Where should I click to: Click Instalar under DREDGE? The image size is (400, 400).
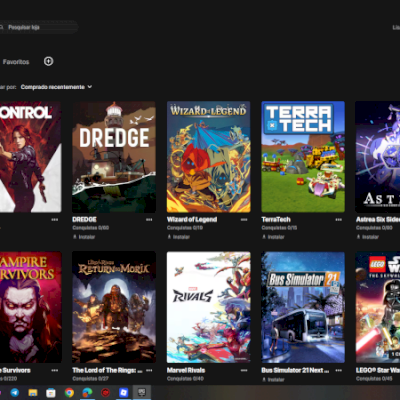pos(87,237)
